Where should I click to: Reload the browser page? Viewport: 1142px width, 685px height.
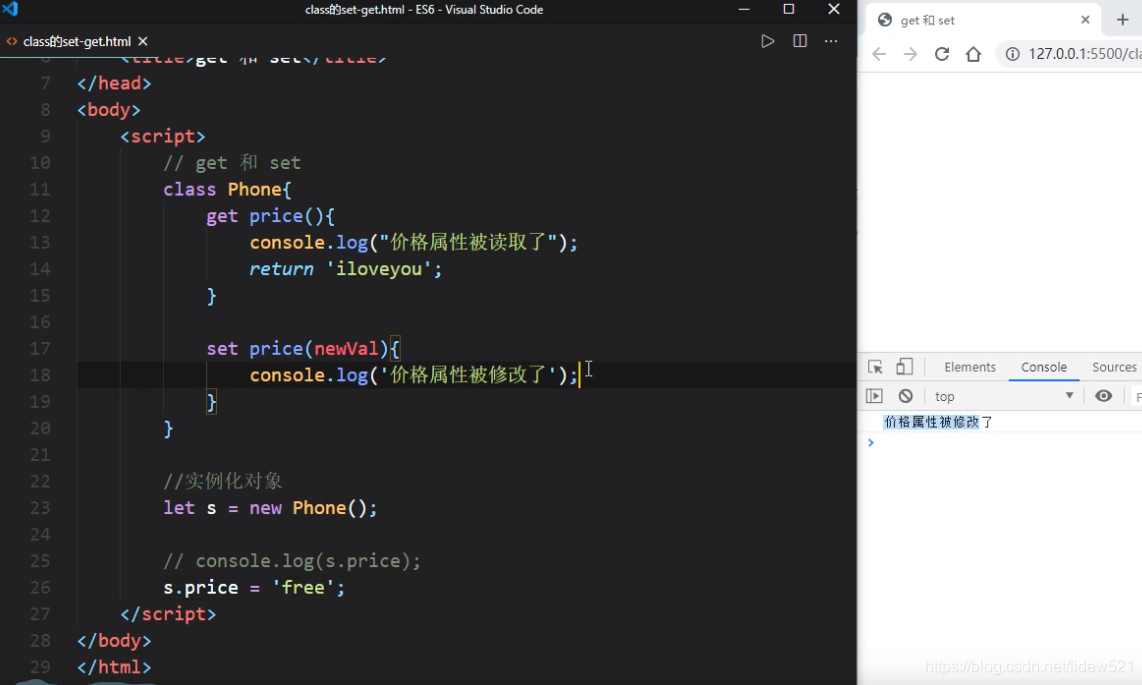pyautogui.click(x=942, y=54)
